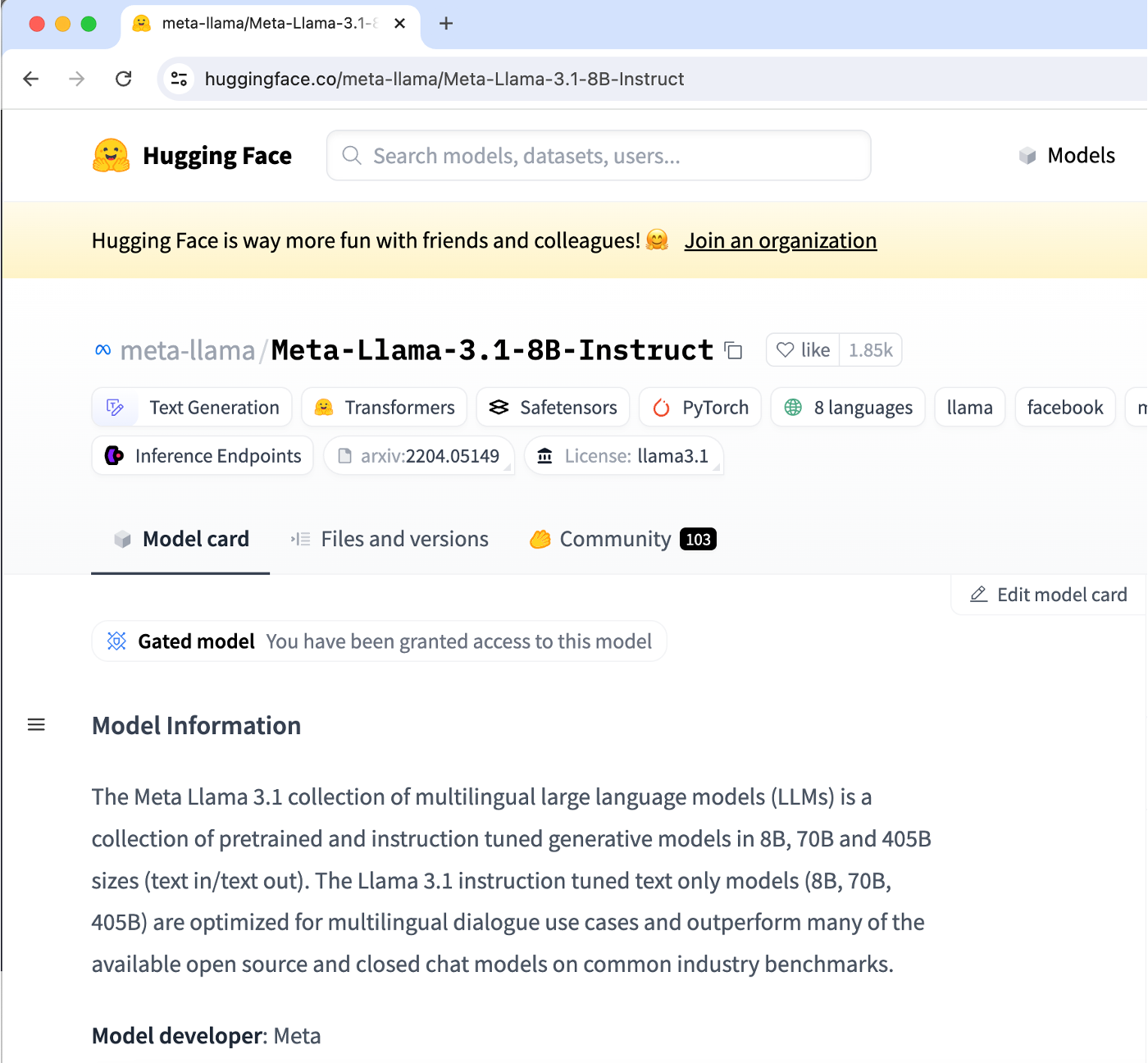1148x1063 pixels.
Task: Switch to Files and versions tab
Action: click(x=389, y=539)
